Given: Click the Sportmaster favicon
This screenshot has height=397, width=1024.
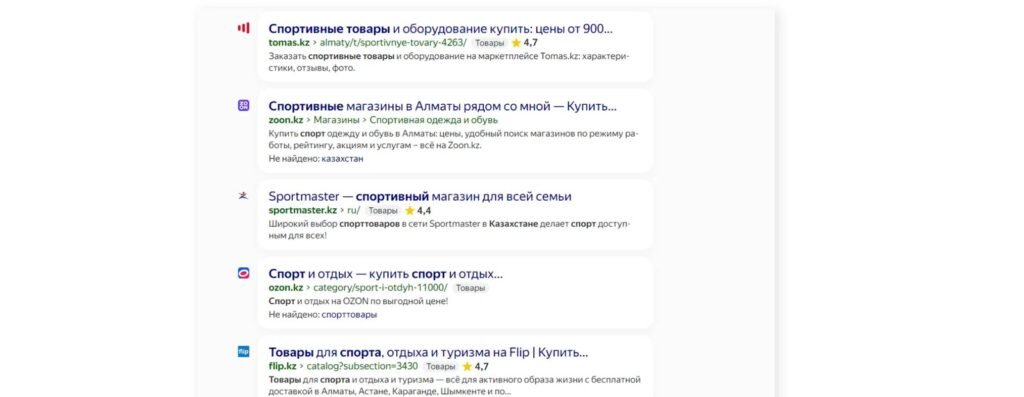Looking at the screenshot, I should (244, 195).
